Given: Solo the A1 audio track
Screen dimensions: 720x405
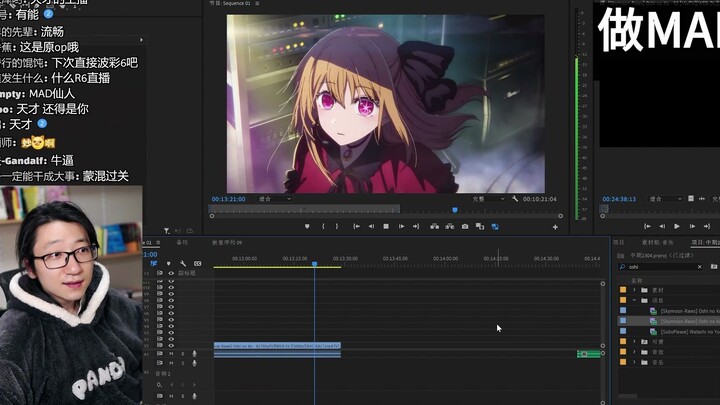Looking at the screenshot, I should (183, 354).
